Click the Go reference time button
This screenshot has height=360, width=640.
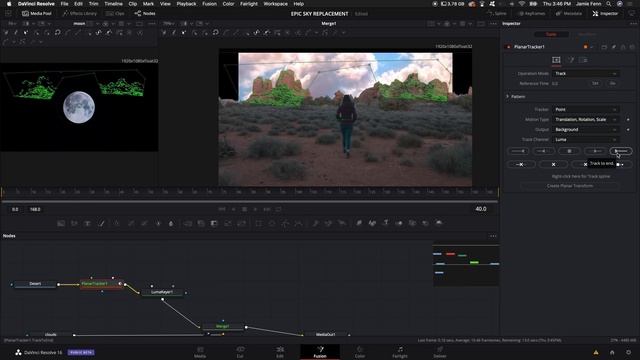[x=612, y=84]
